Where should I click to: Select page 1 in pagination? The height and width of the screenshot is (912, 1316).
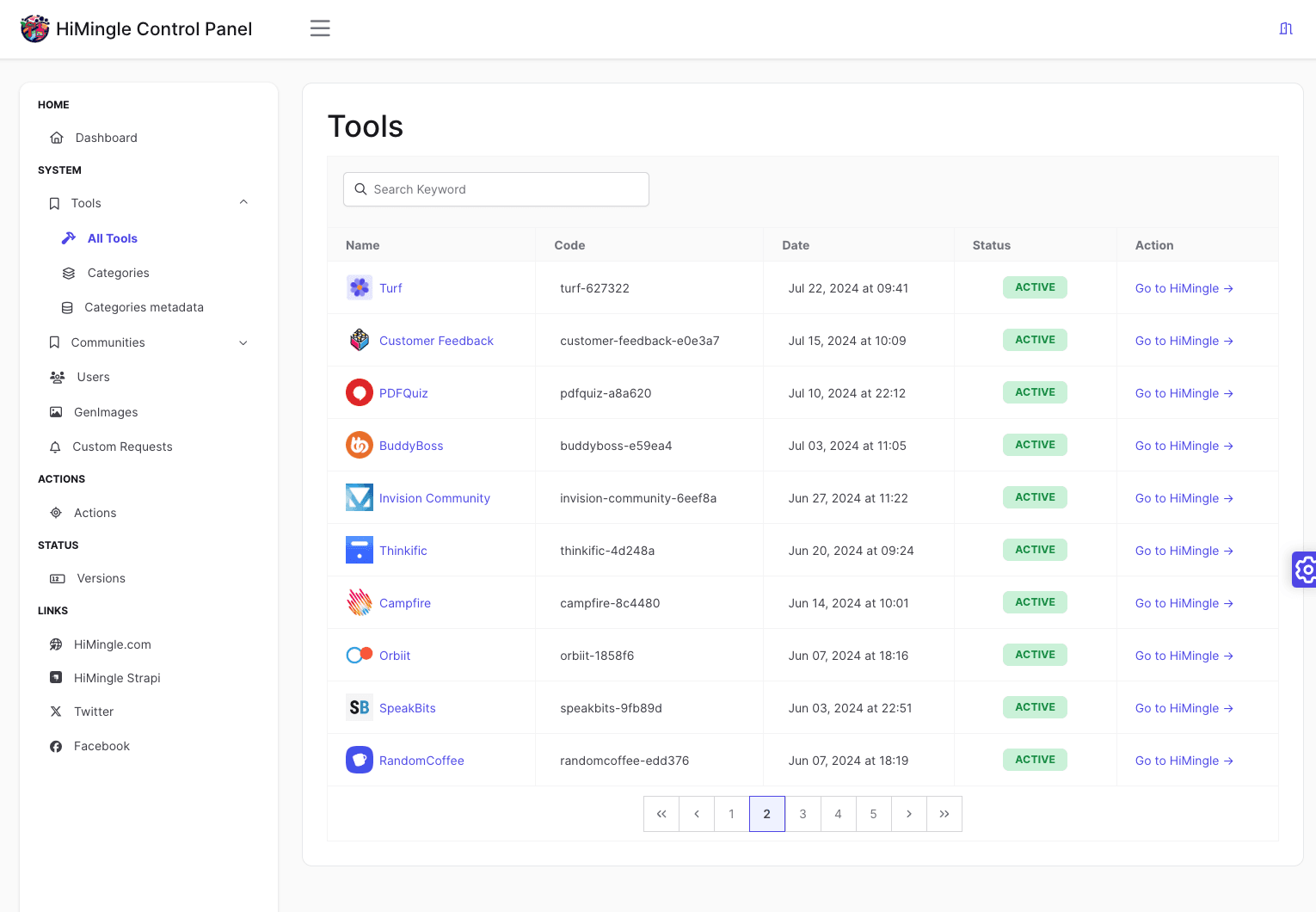732,814
